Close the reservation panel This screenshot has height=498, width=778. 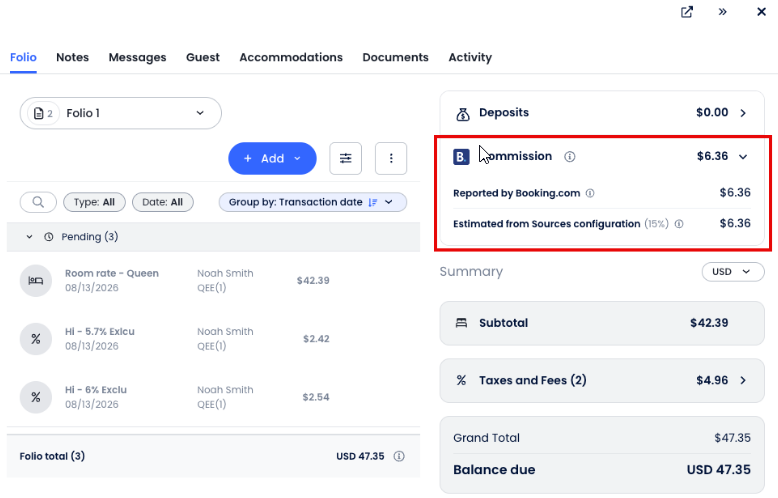(761, 11)
